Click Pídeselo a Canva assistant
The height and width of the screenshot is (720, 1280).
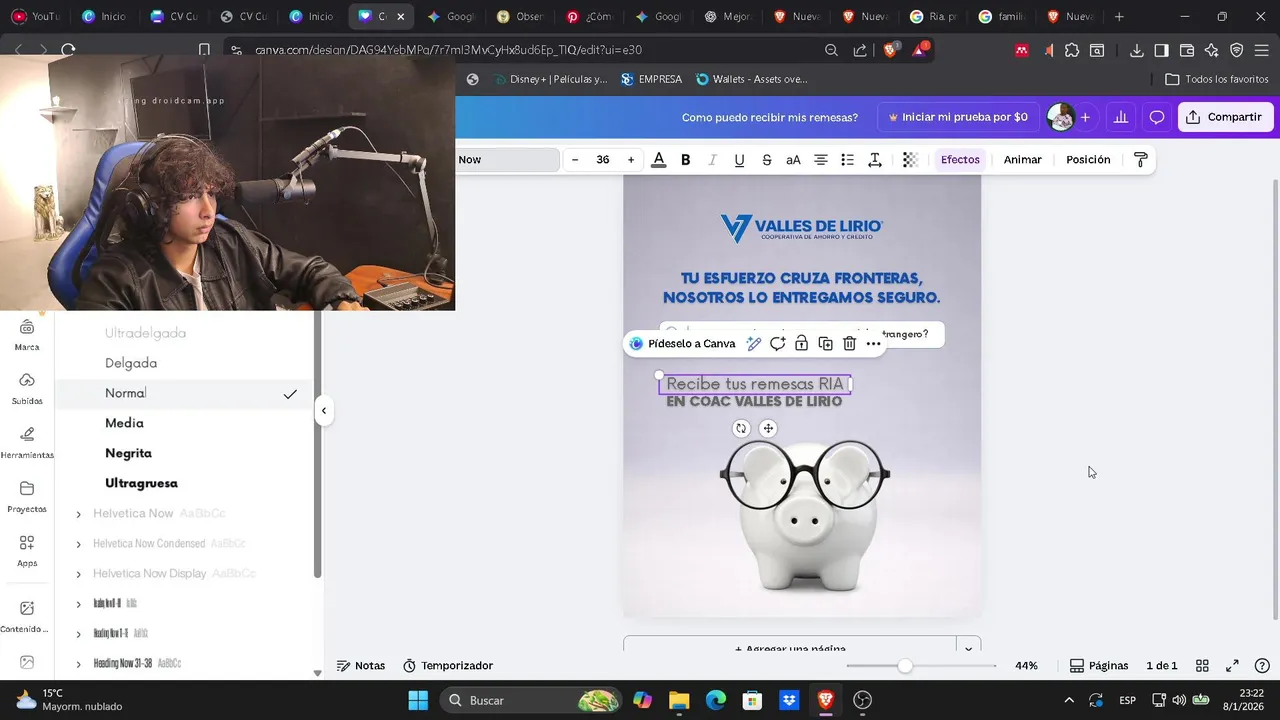pyautogui.click(x=682, y=343)
